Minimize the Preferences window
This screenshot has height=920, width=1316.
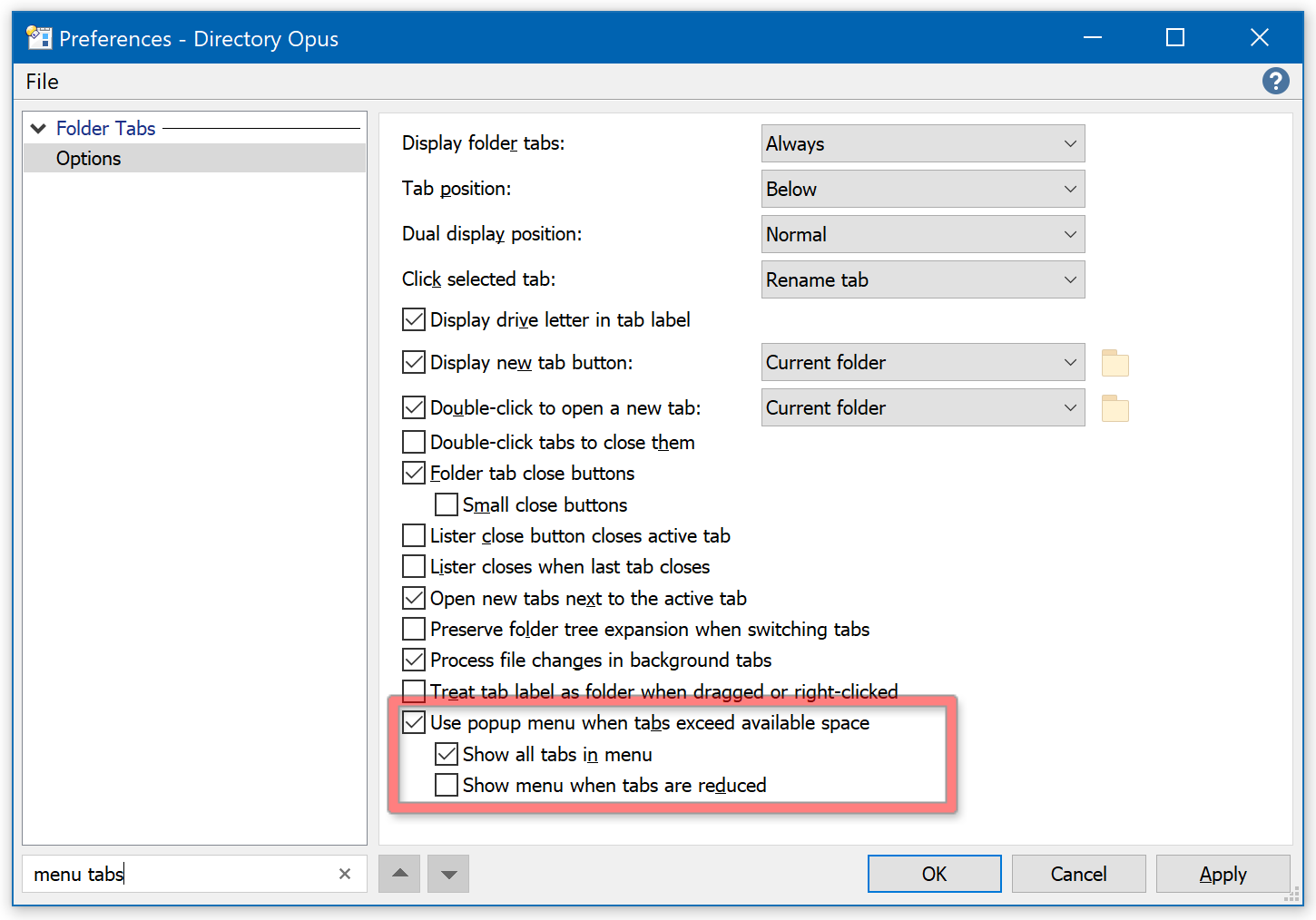pyautogui.click(x=1093, y=37)
